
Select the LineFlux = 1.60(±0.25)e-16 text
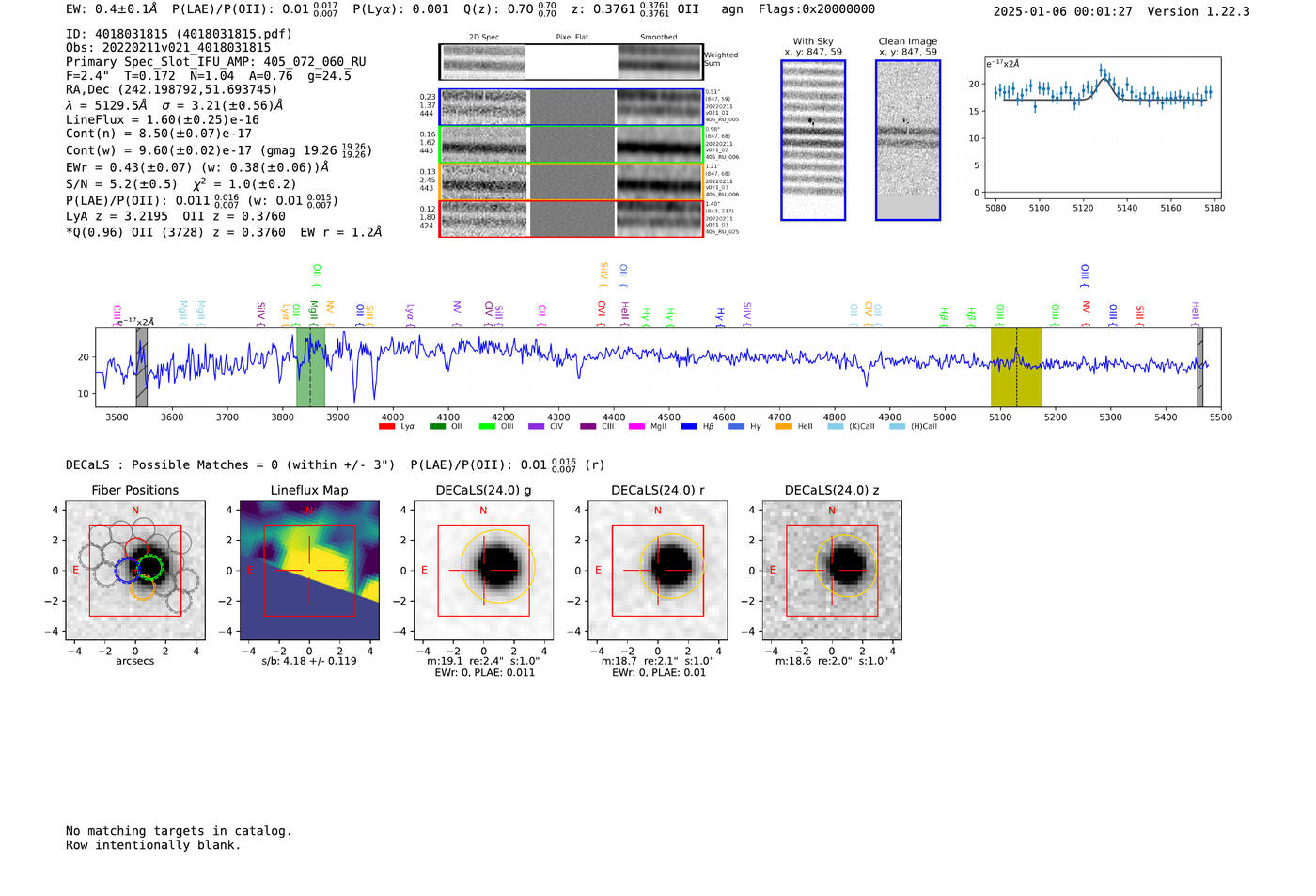(x=163, y=120)
